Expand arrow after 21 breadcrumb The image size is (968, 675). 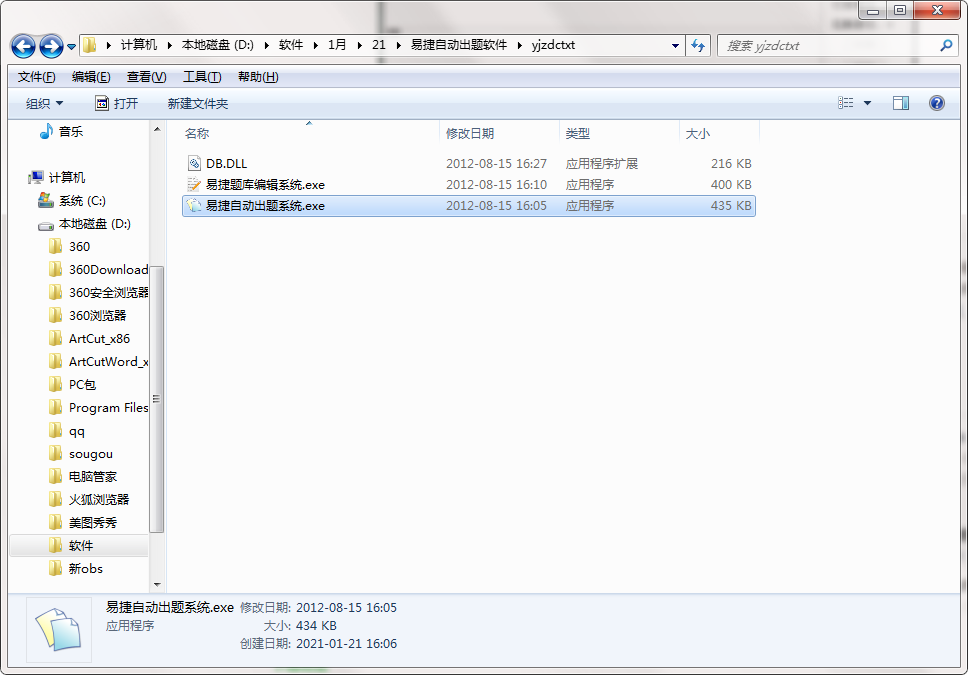point(398,45)
